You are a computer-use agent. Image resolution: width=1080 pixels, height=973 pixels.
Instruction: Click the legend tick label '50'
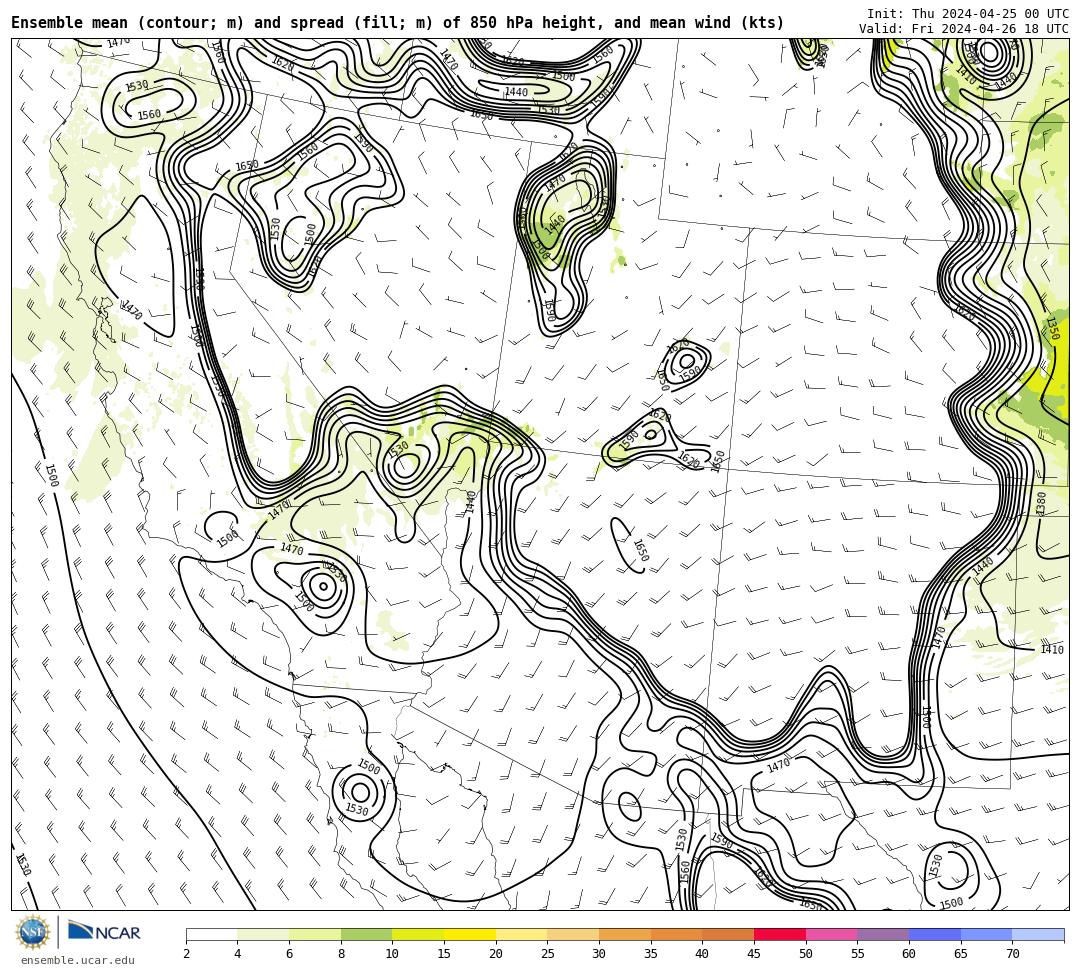(x=806, y=954)
